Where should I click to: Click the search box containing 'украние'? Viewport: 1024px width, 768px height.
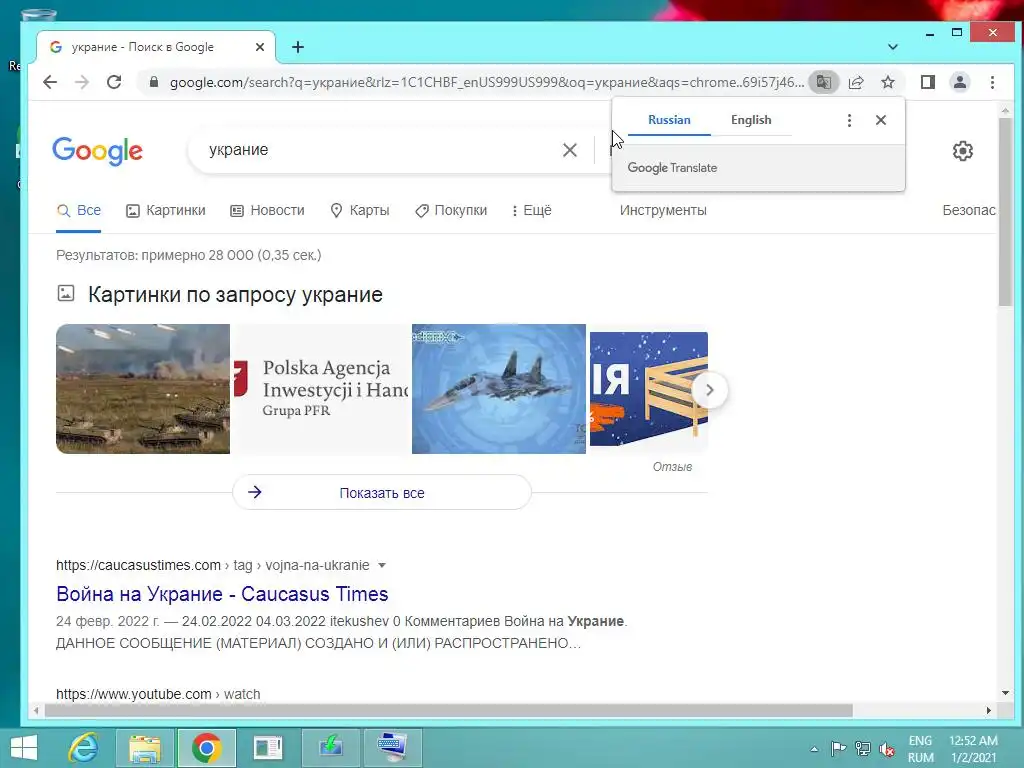click(379, 150)
